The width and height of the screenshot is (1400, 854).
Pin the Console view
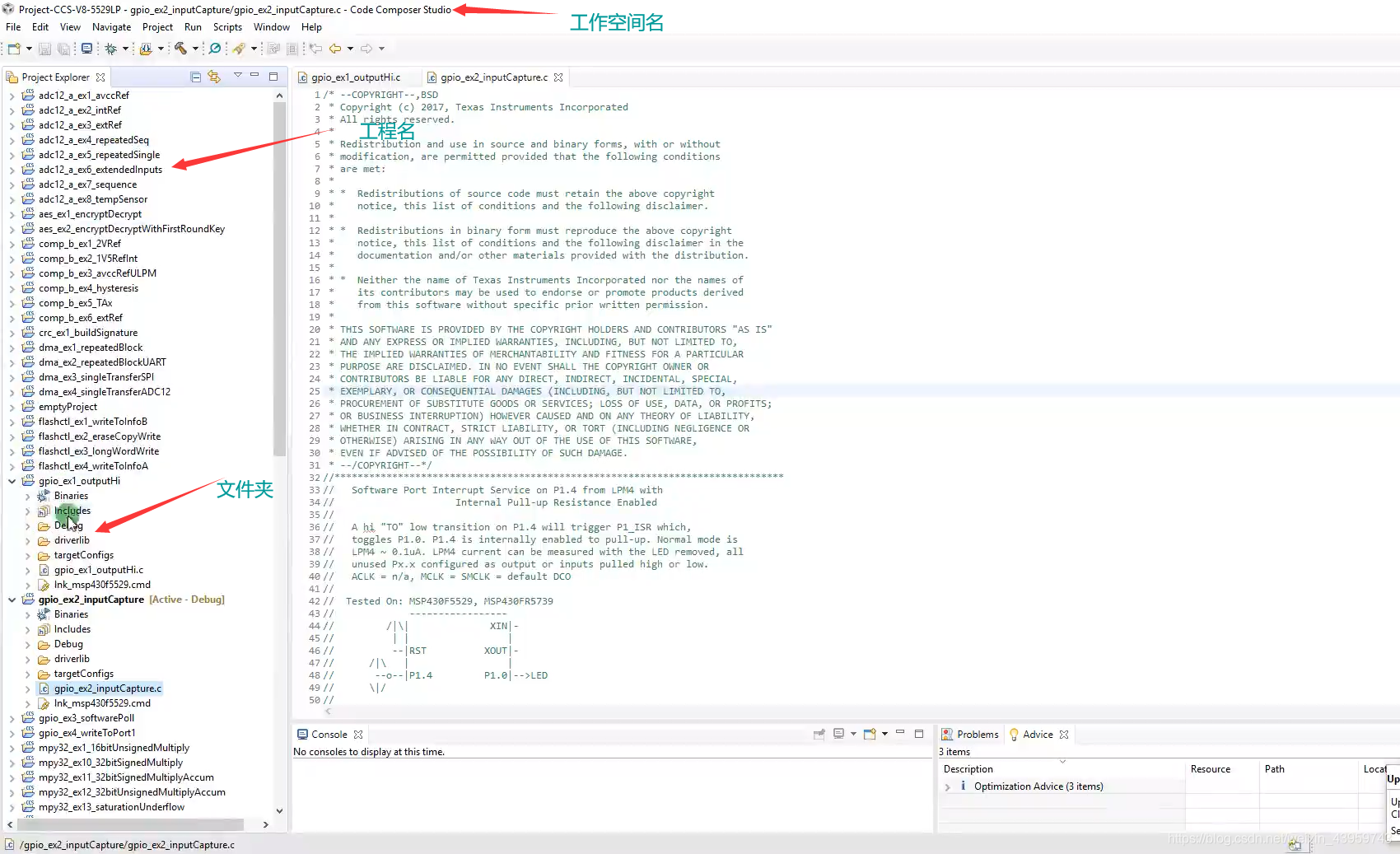pyautogui.click(x=819, y=734)
